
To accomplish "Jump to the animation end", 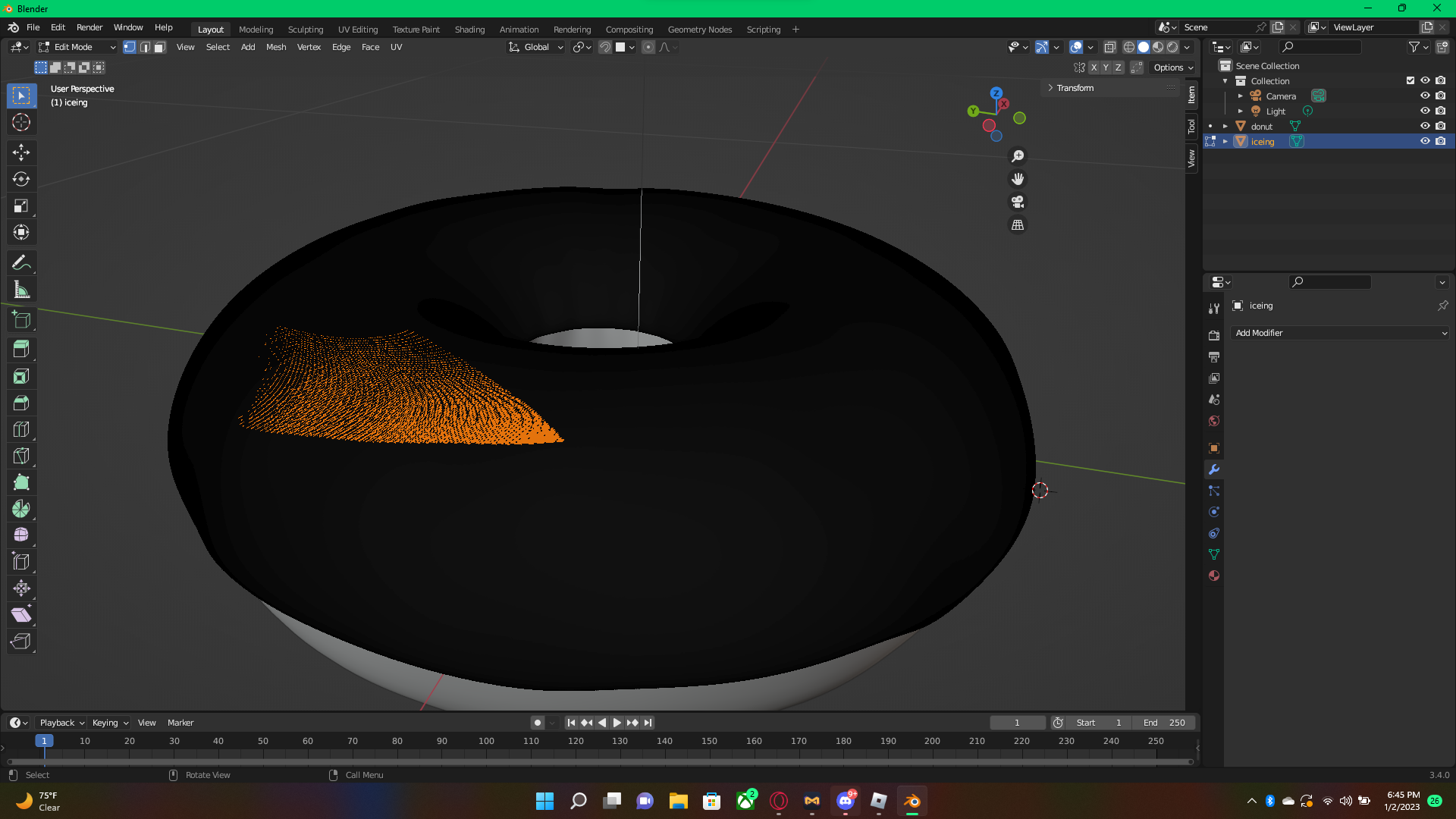I will (x=648, y=723).
